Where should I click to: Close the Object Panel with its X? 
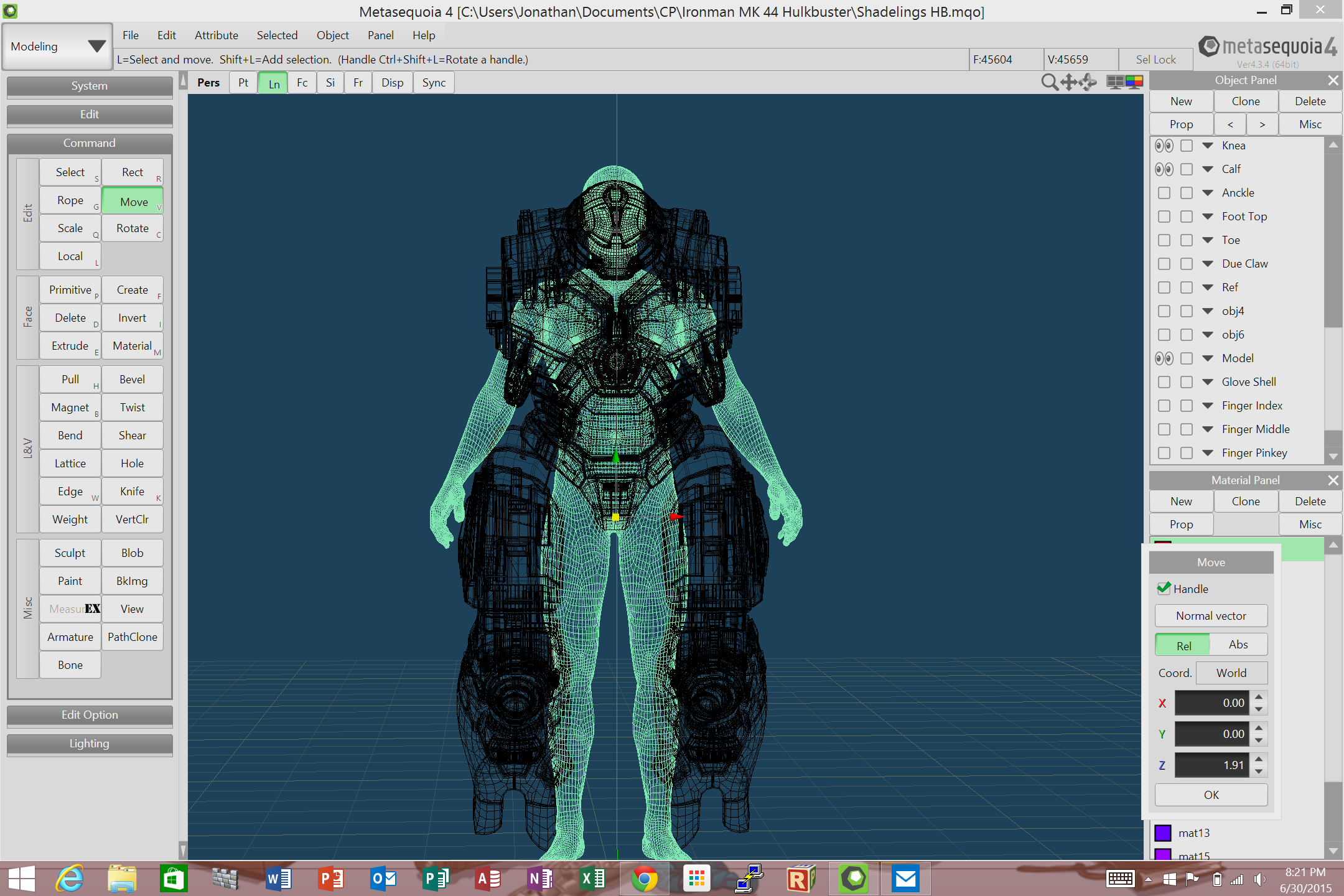[1333, 80]
